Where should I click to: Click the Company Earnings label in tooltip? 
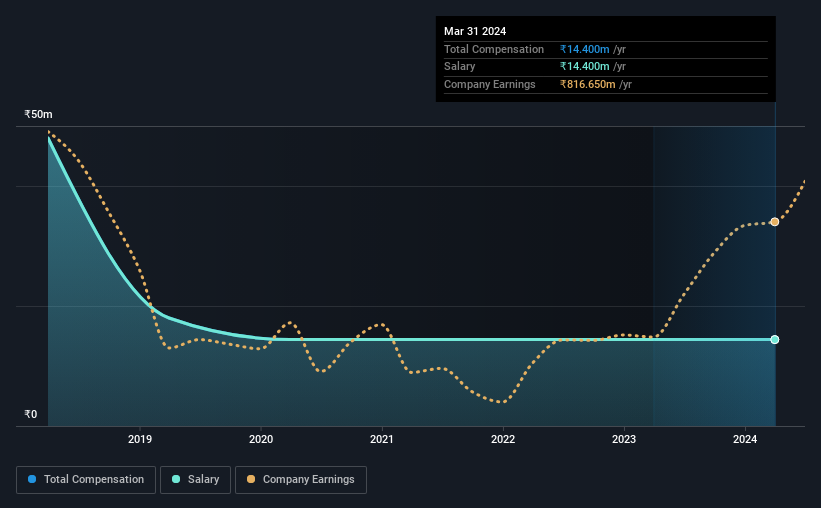[490, 84]
